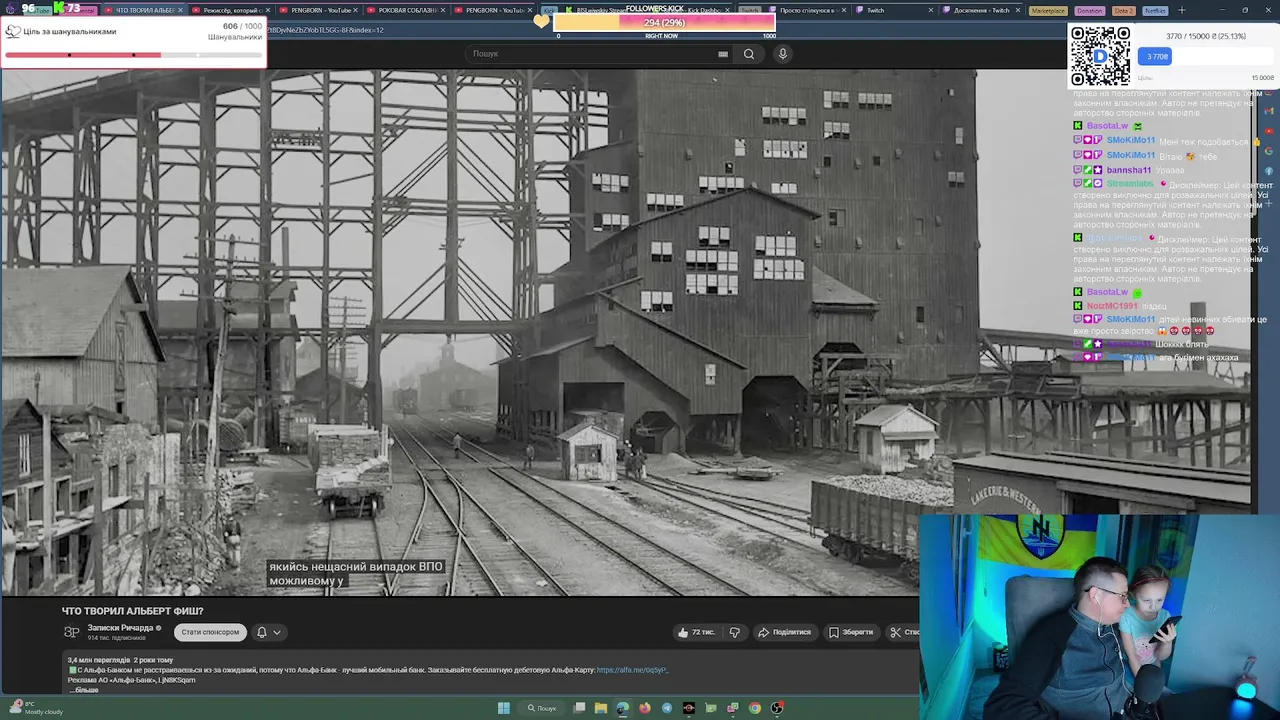Click the Стати спонсором button
The image size is (1280, 720).
[x=210, y=632]
